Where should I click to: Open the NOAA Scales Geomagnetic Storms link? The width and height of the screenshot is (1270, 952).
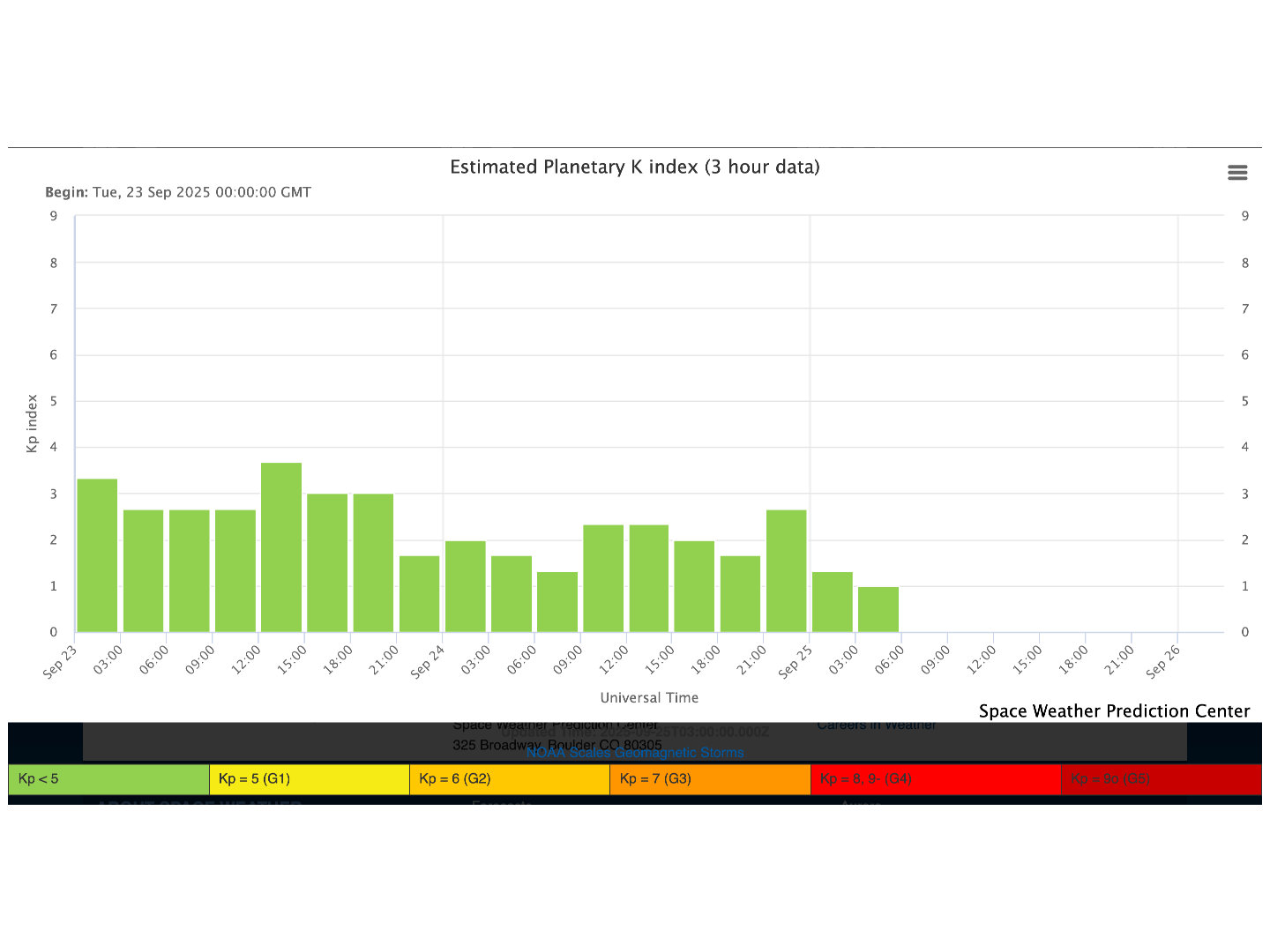pos(635,753)
